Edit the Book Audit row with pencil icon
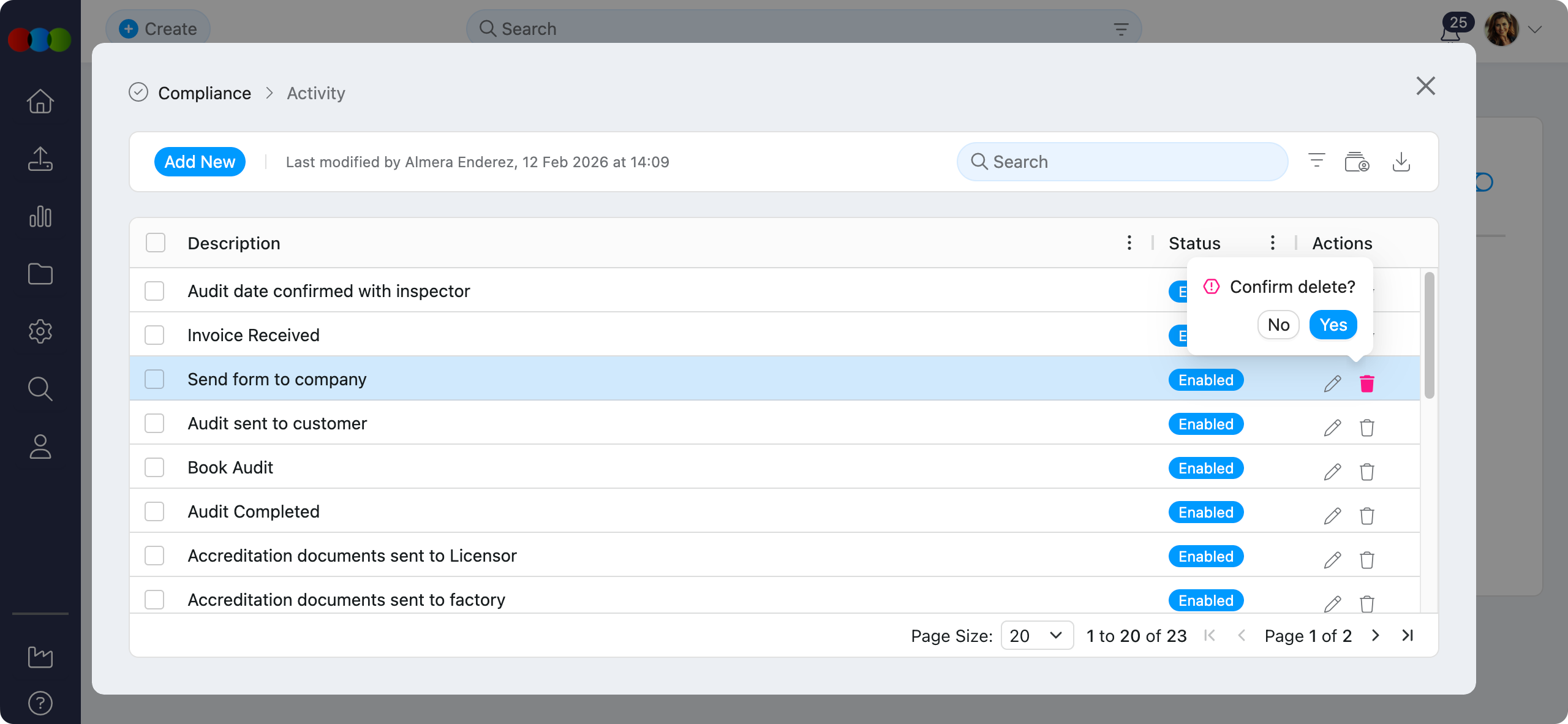1568x724 pixels. point(1332,472)
